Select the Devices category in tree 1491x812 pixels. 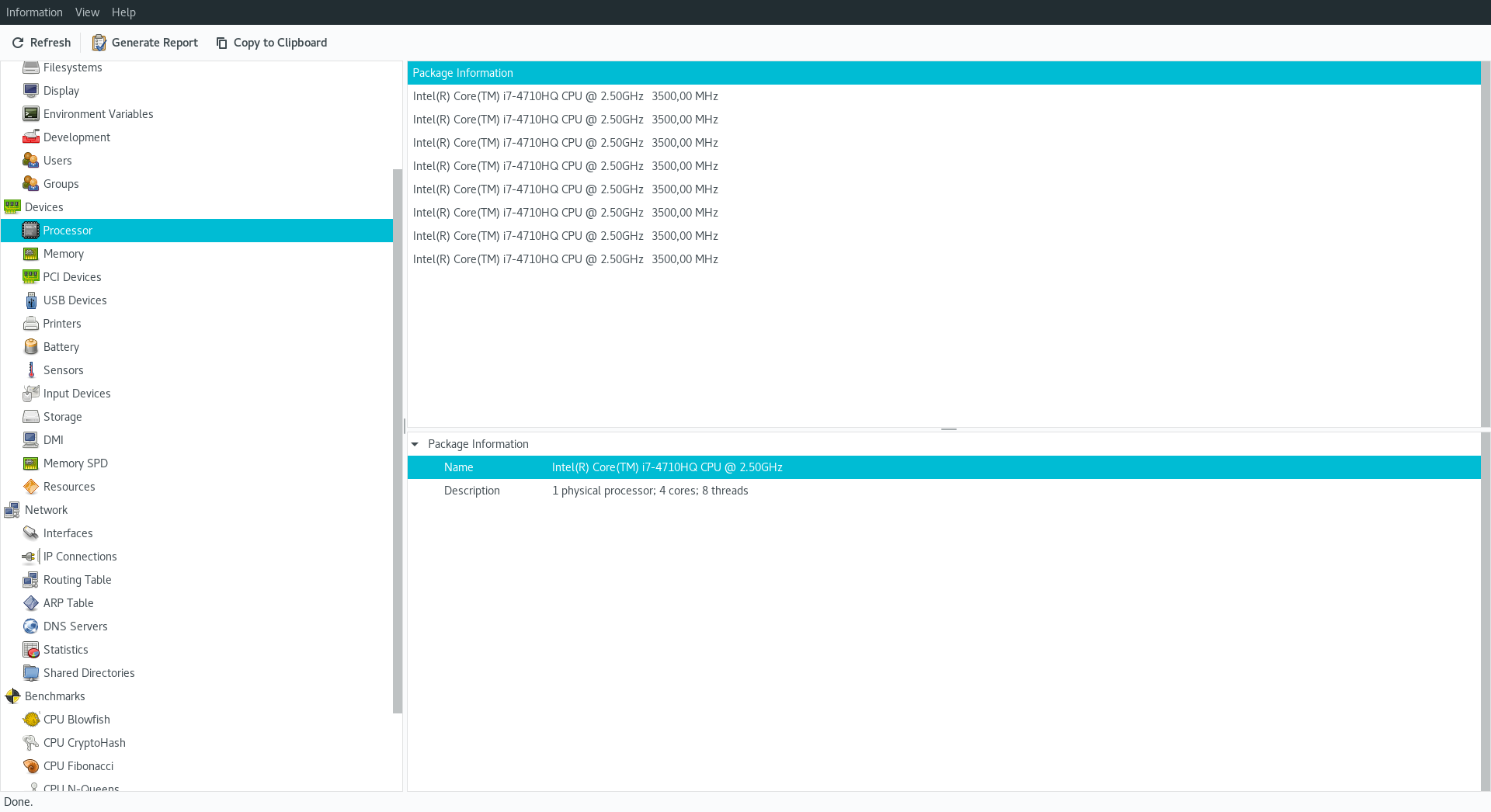coord(43,207)
